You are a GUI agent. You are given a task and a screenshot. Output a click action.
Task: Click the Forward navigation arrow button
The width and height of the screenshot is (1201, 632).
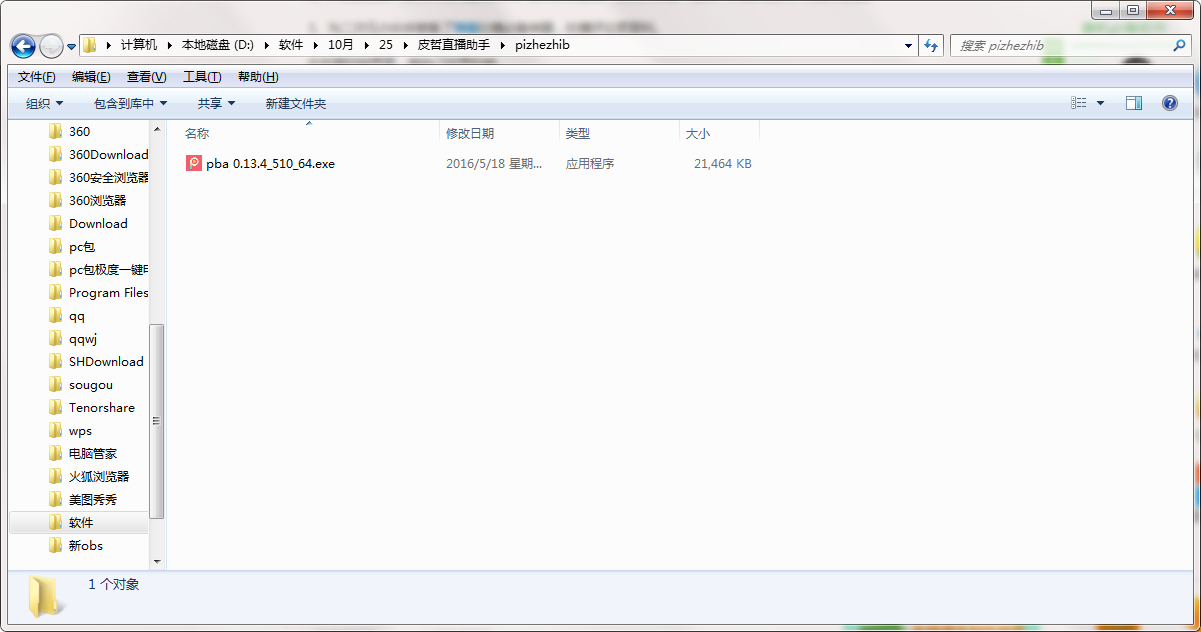point(51,46)
